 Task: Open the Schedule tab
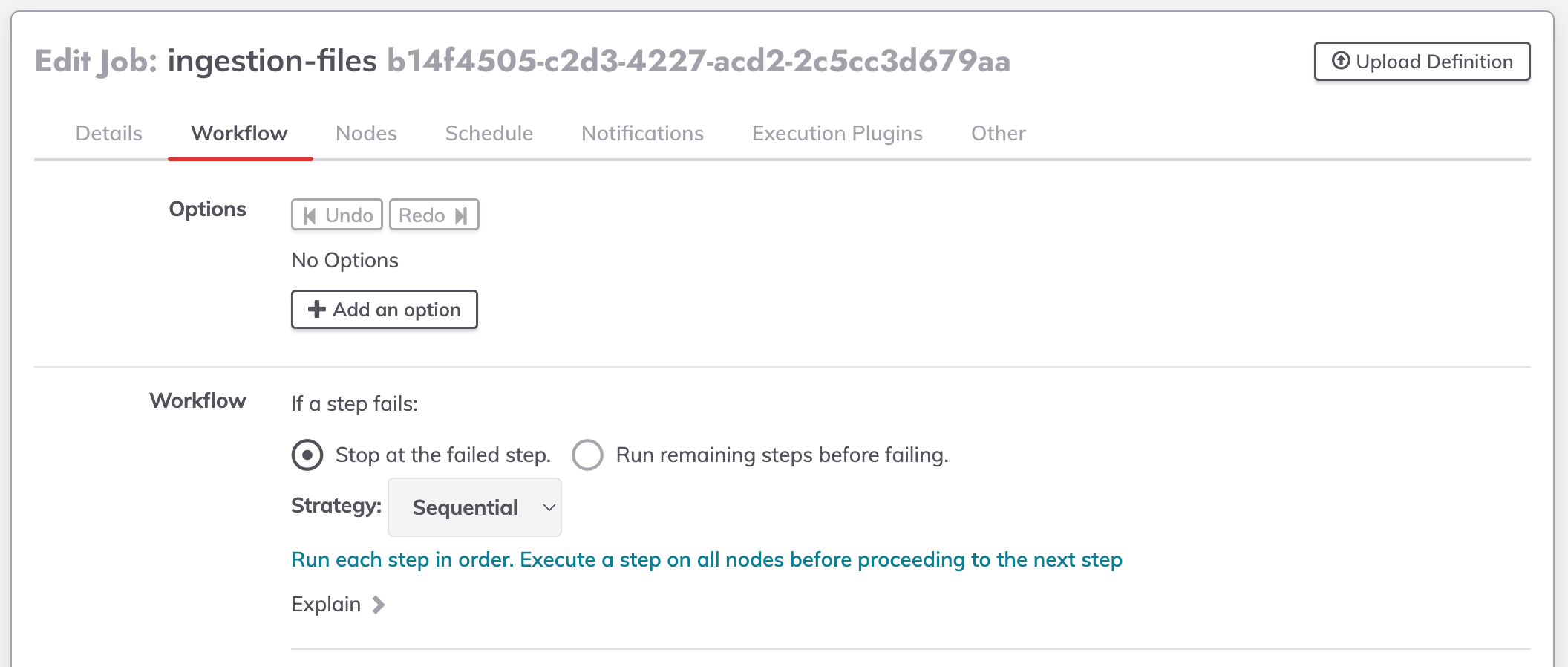489,134
